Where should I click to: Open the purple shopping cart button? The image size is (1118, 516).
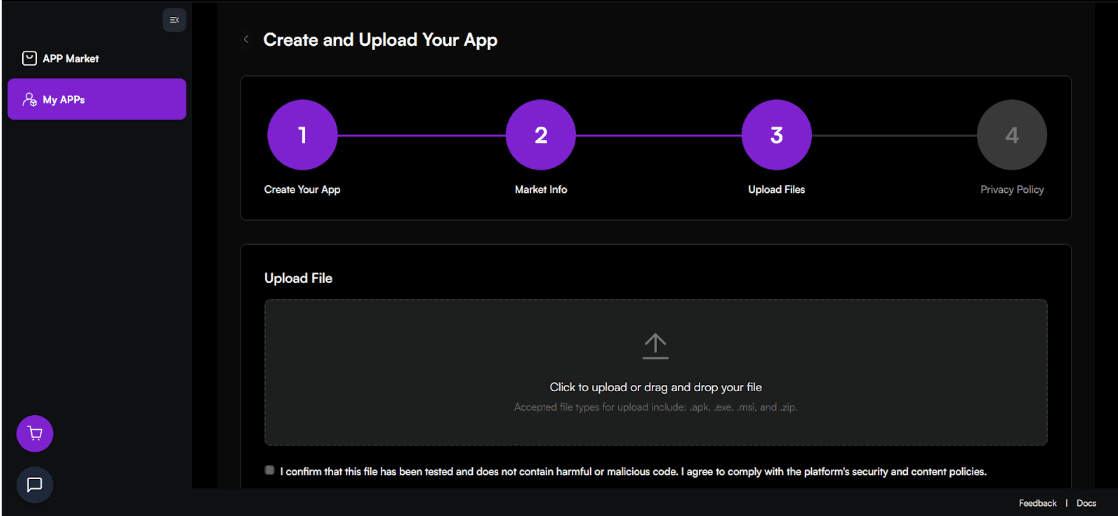click(35, 434)
